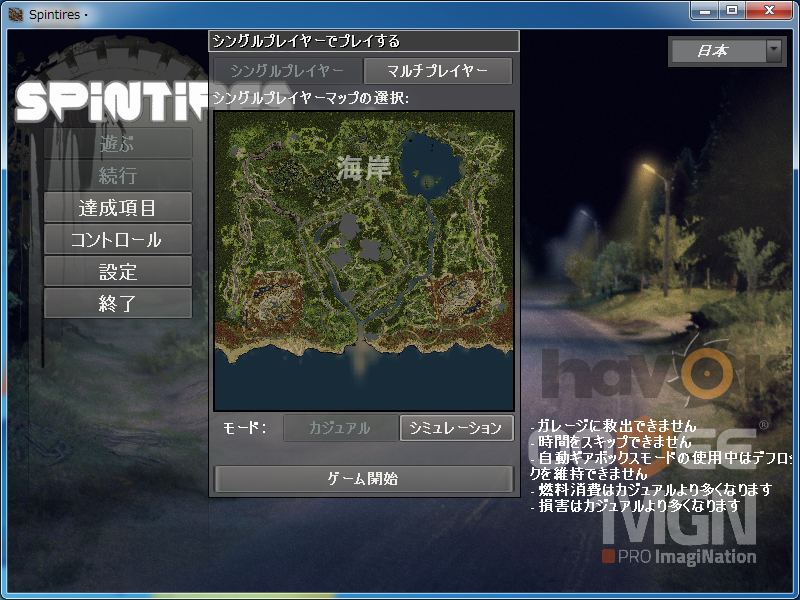Viewport: 800px width, 600px height.
Task: Switch to the シングルプレイヤー tab
Action: click(x=288, y=70)
